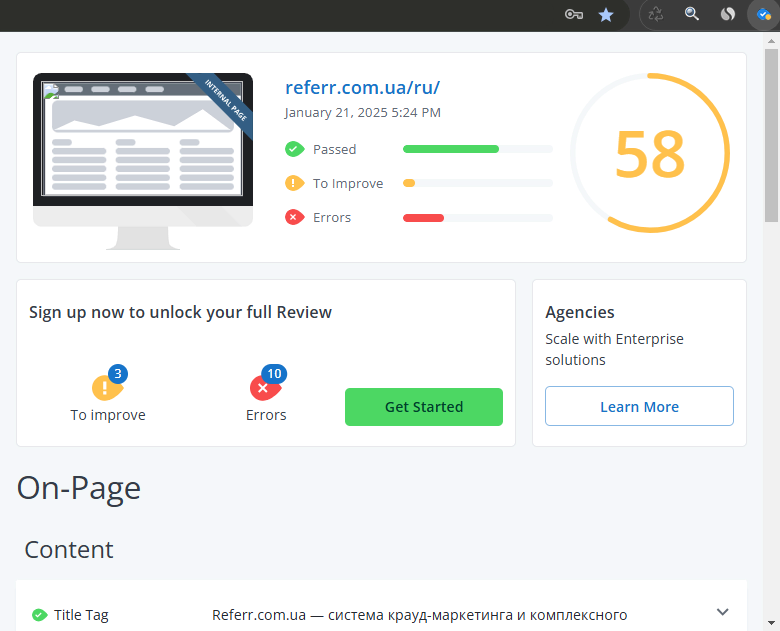Screen dimensions: 780x631
Task: Click the vertical scrollbar thumb
Action: (772, 135)
